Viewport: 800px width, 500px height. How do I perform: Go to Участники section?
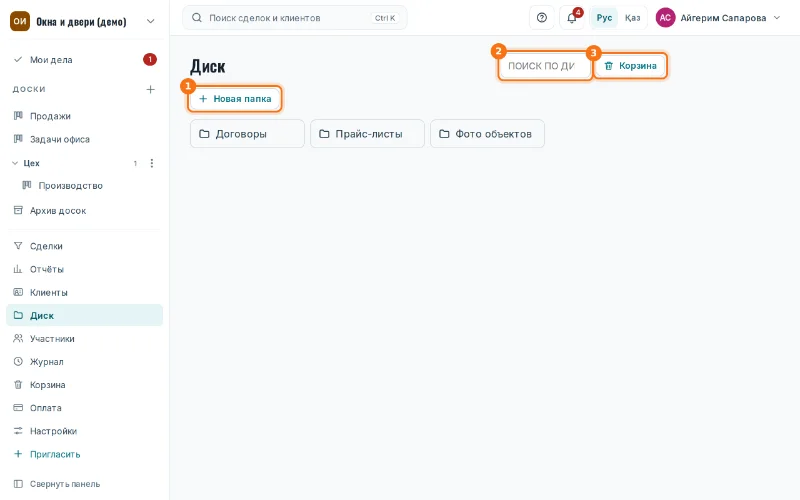click(84, 339)
